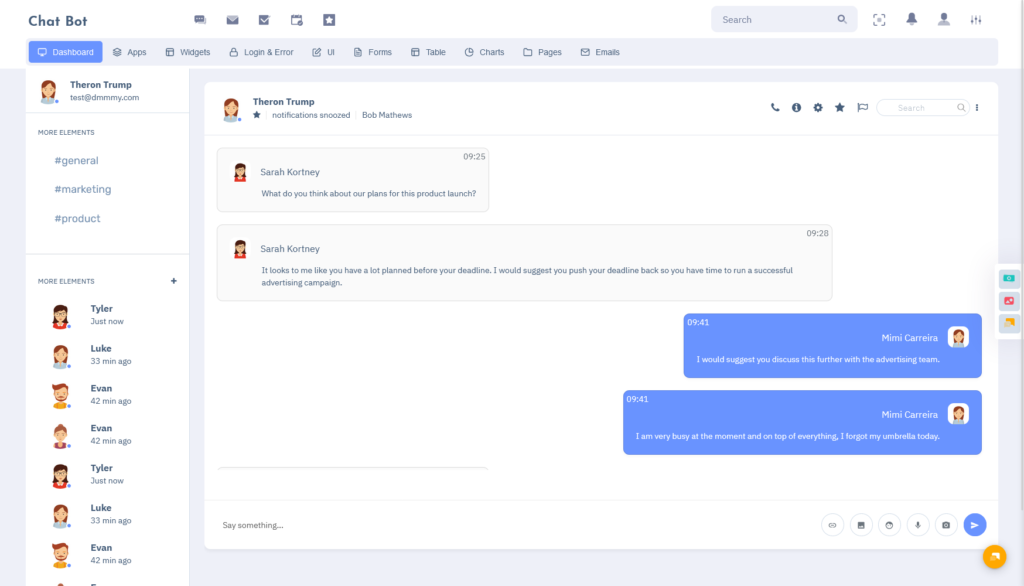Flag the conversation with the flag icon
The height and width of the screenshot is (586, 1024).
point(862,107)
